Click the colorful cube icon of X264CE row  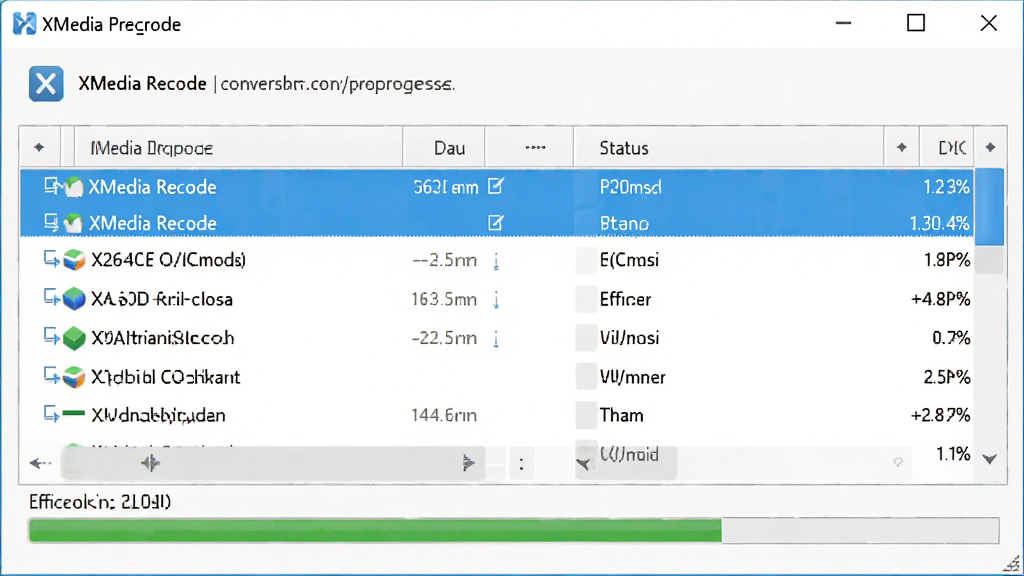point(74,260)
